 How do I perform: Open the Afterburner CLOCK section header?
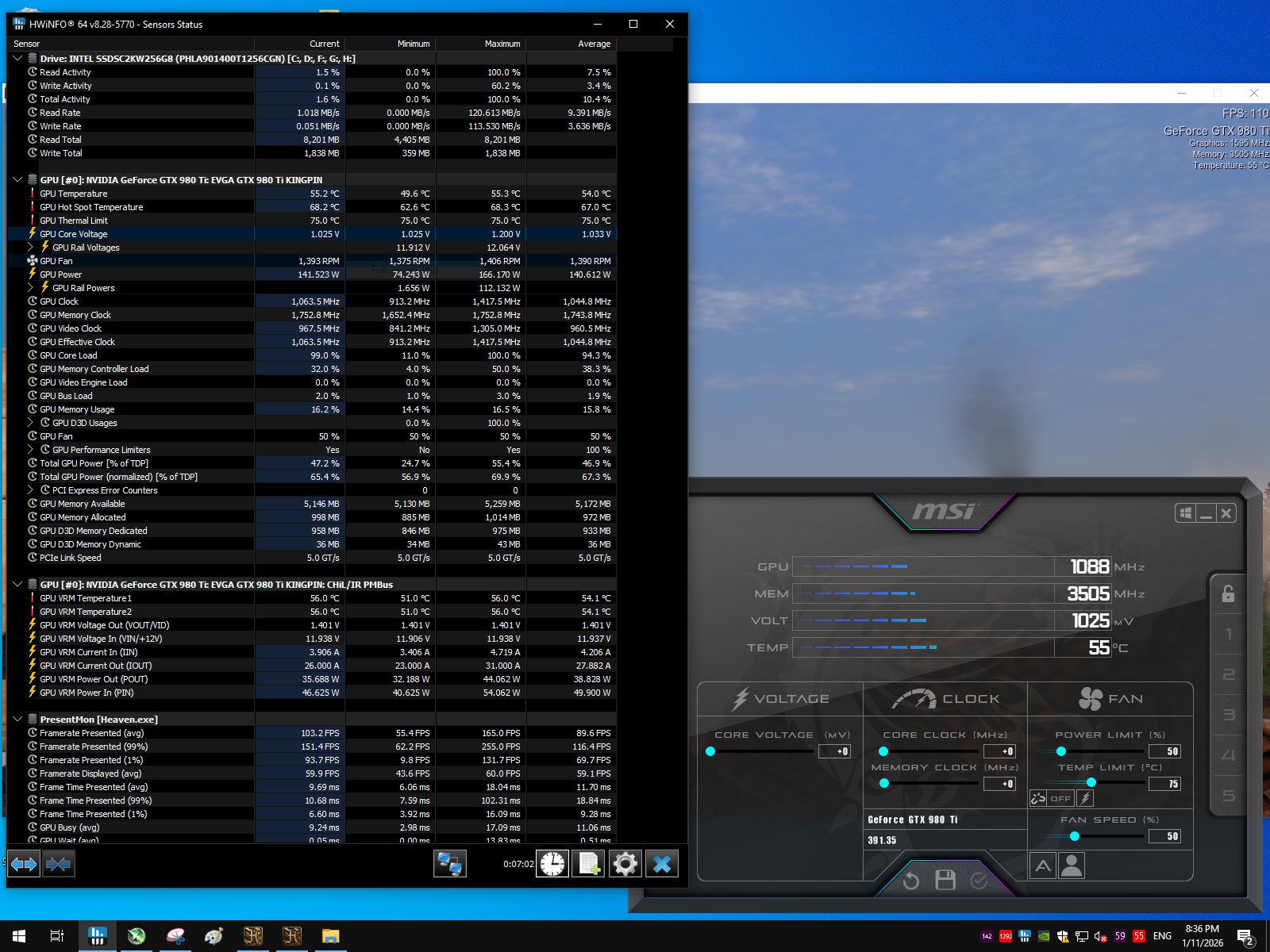pyautogui.click(x=945, y=699)
